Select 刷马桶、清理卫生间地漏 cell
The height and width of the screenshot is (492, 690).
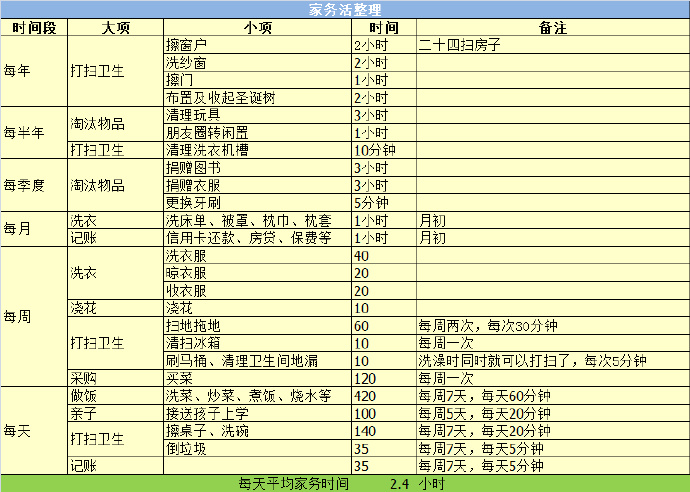pos(257,360)
